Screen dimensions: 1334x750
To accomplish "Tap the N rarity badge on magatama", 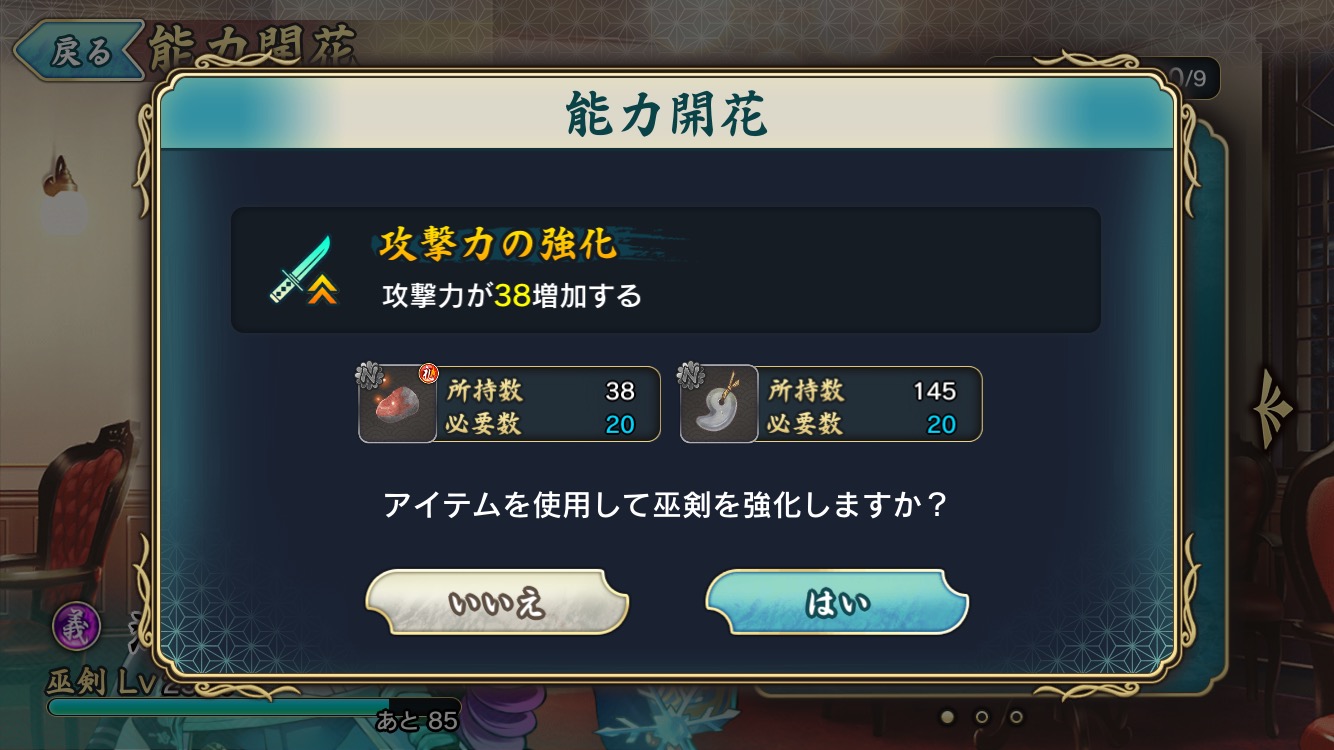I will click(x=688, y=377).
